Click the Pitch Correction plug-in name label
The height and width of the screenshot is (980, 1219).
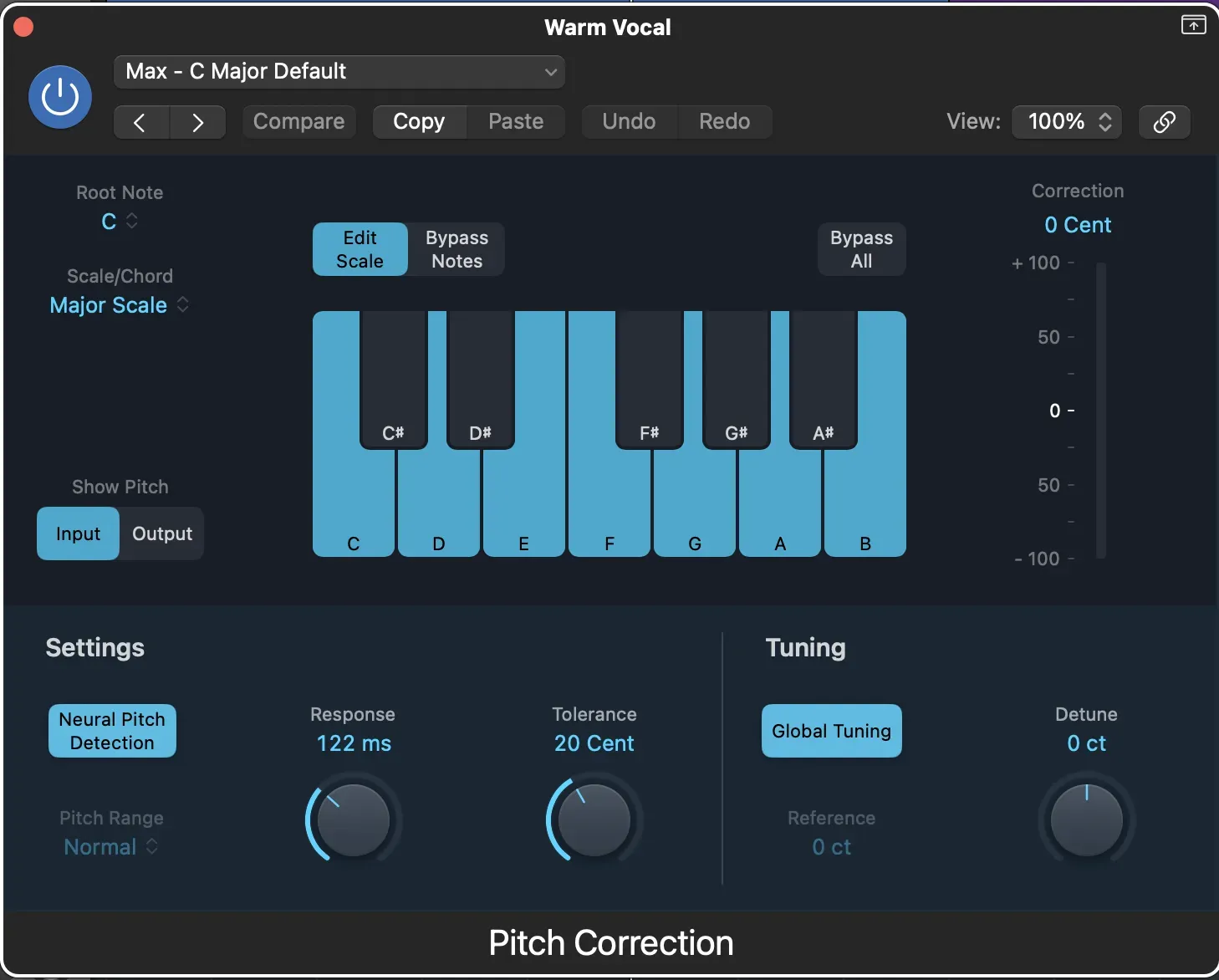coord(611,943)
